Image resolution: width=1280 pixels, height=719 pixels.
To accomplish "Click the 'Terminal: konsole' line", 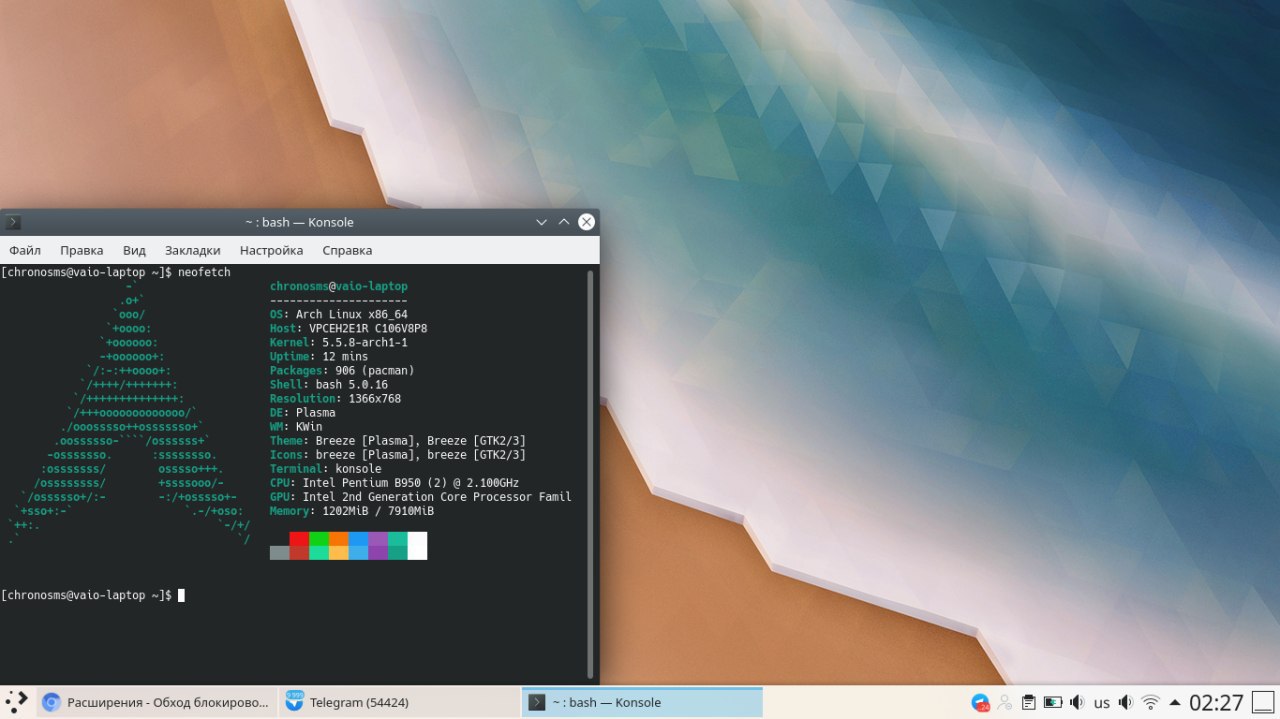I will coord(326,468).
